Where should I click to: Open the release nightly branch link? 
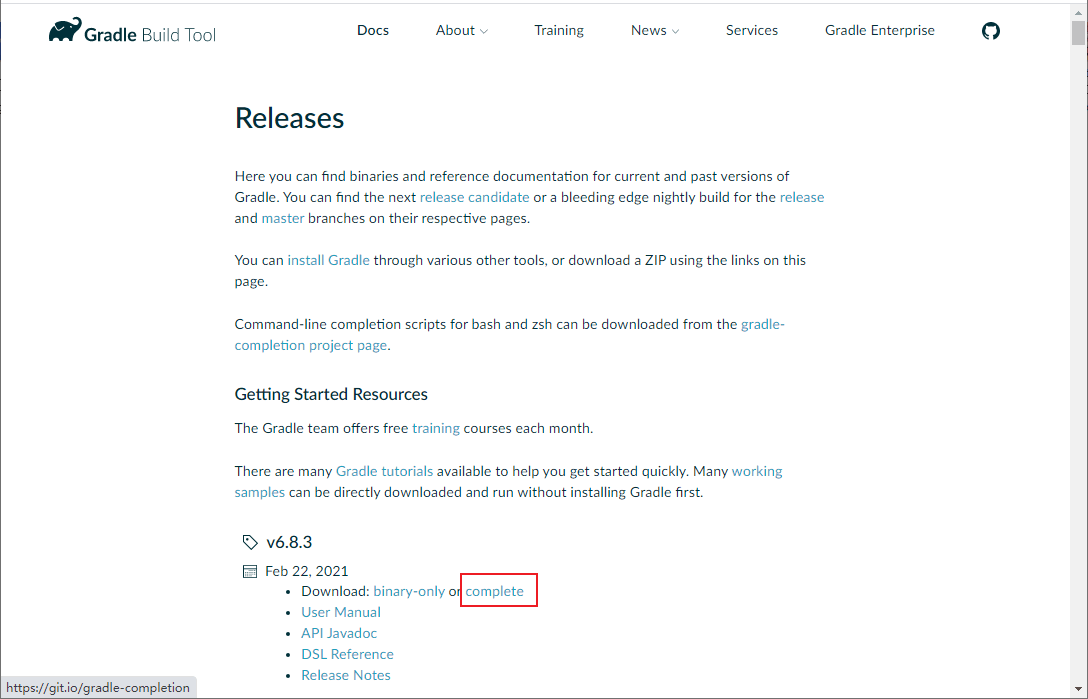[801, 197]
